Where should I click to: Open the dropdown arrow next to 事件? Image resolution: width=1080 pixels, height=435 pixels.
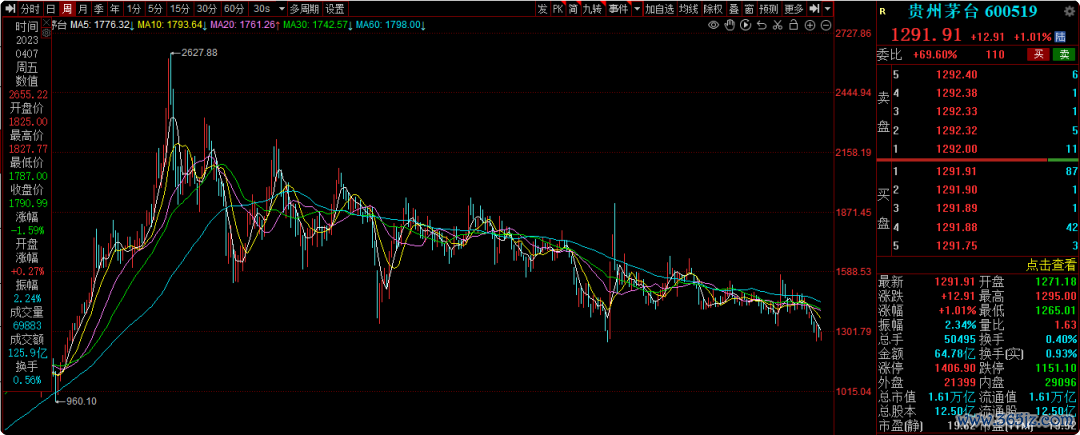pos(637,9)
